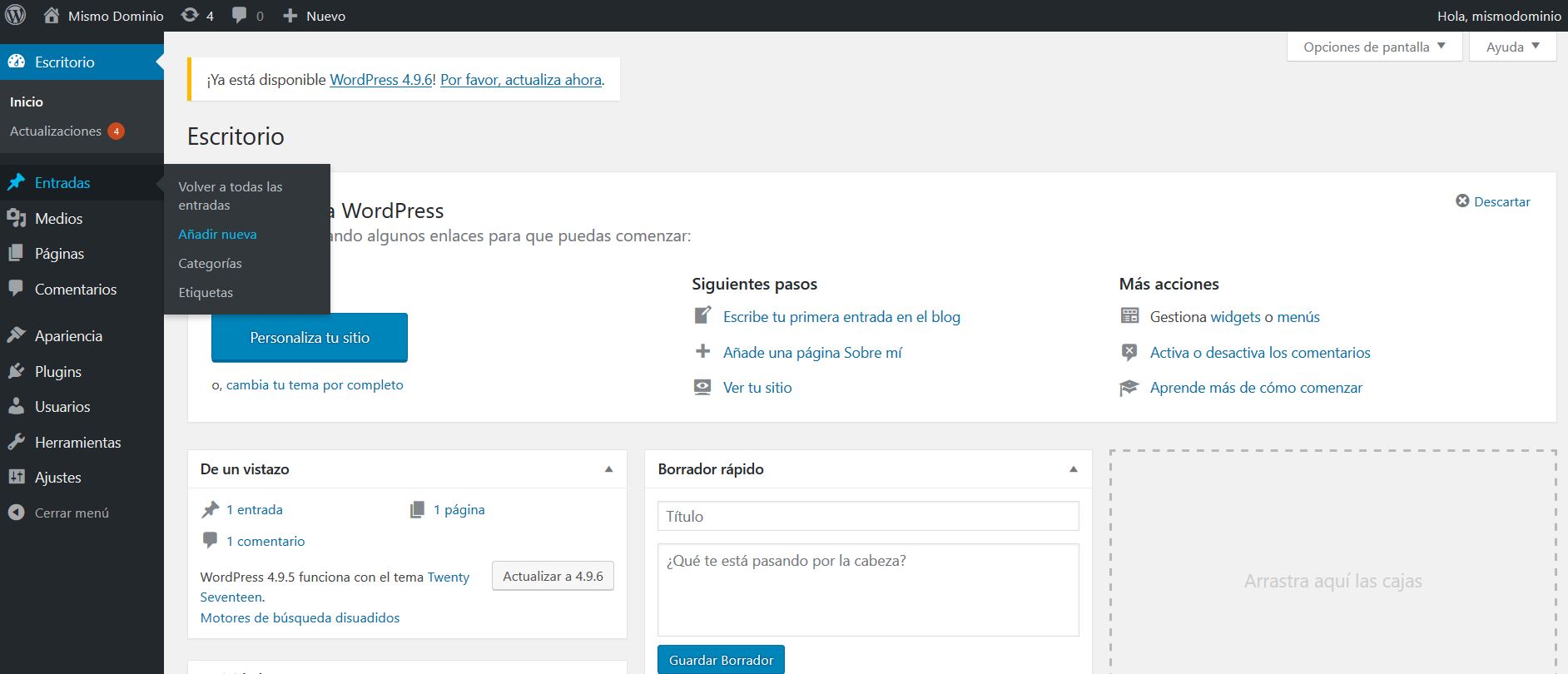Image resolution: width=1568 pixels, height=674 pixels.
Task: Click the widgets grid icon beside Gestiona
Action: click(x=1129, y=315)
